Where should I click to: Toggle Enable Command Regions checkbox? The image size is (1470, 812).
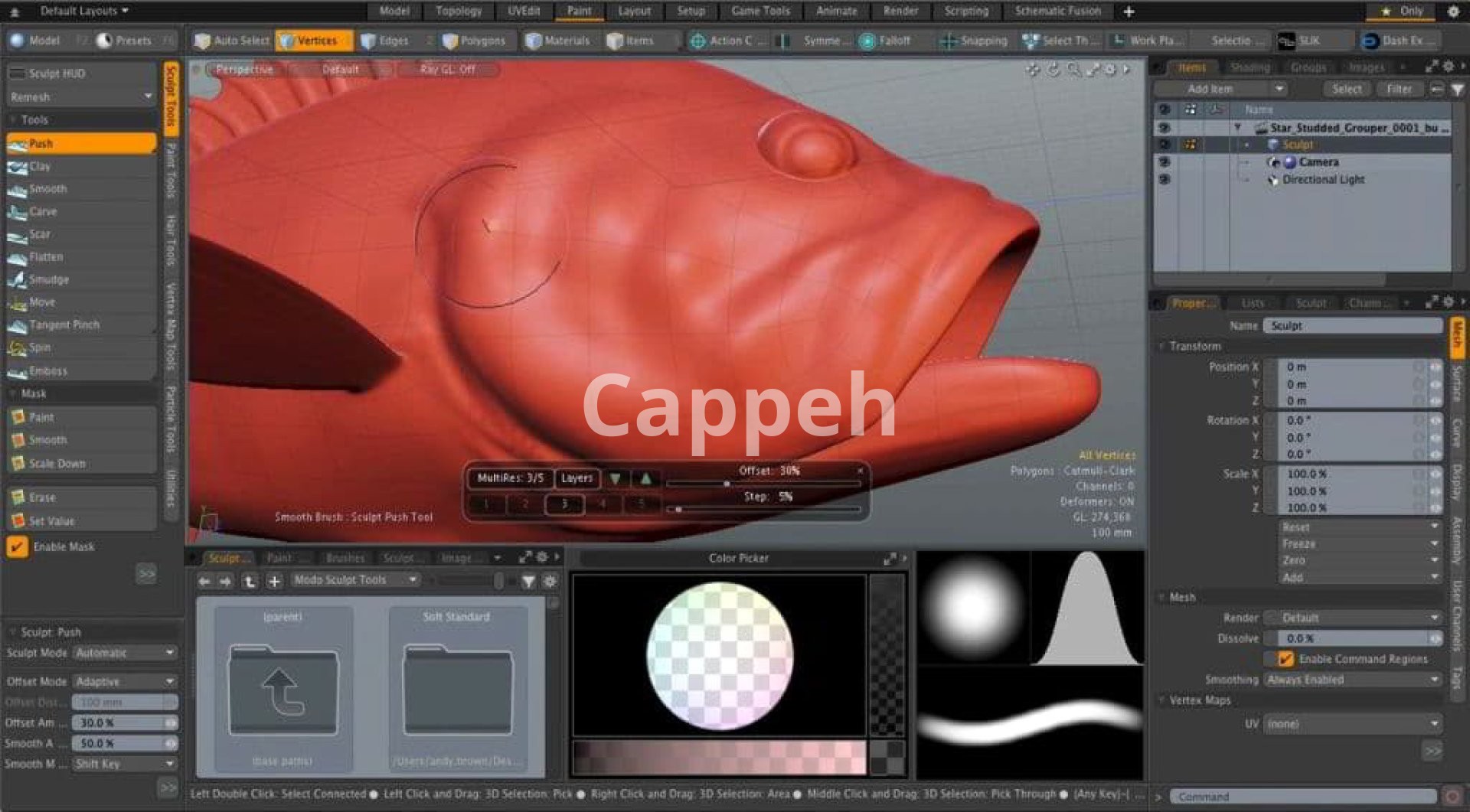coord(1285,659)
